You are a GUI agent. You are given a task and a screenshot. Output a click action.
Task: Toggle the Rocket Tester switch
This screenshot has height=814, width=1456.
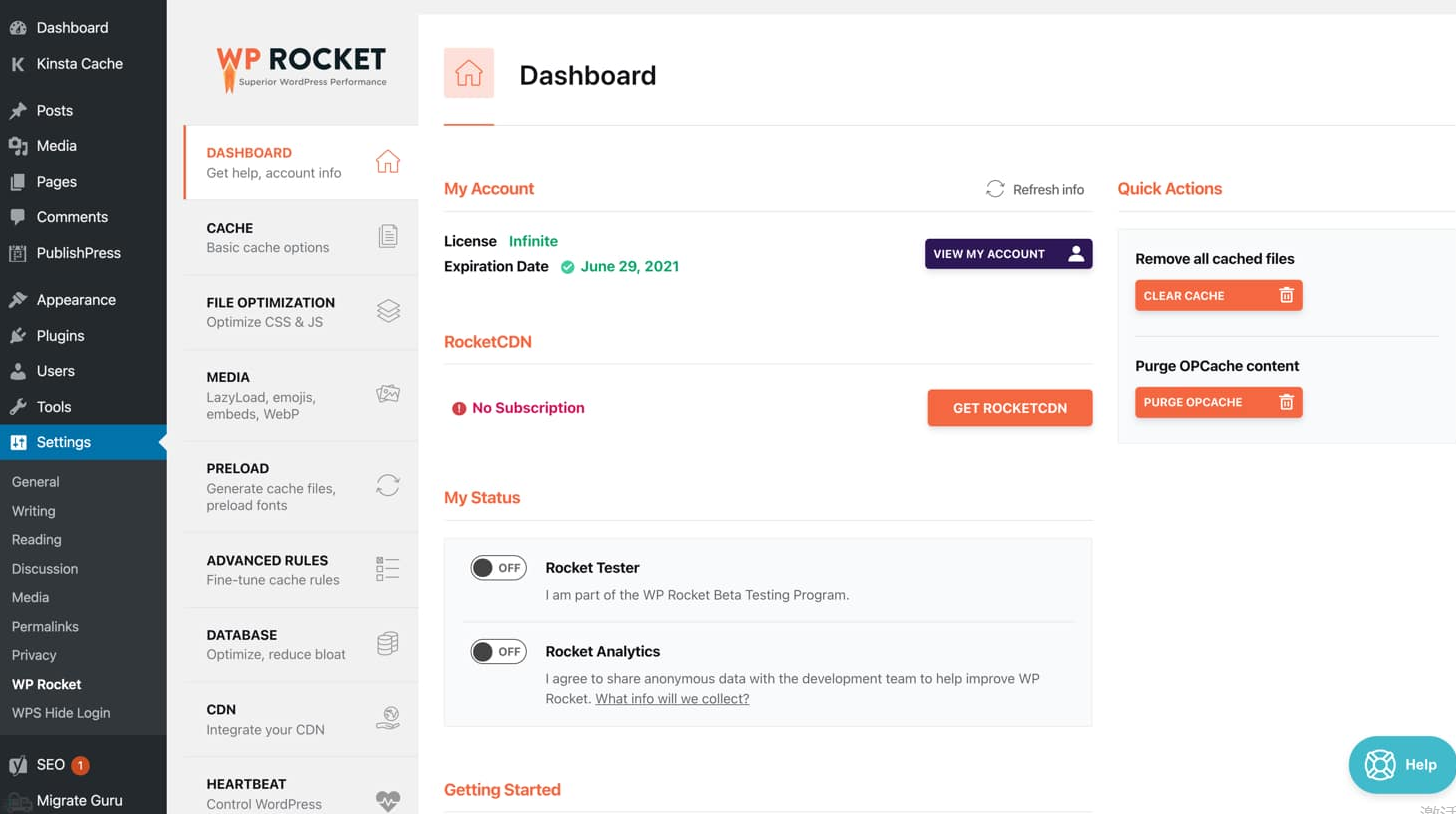point(498,568)
